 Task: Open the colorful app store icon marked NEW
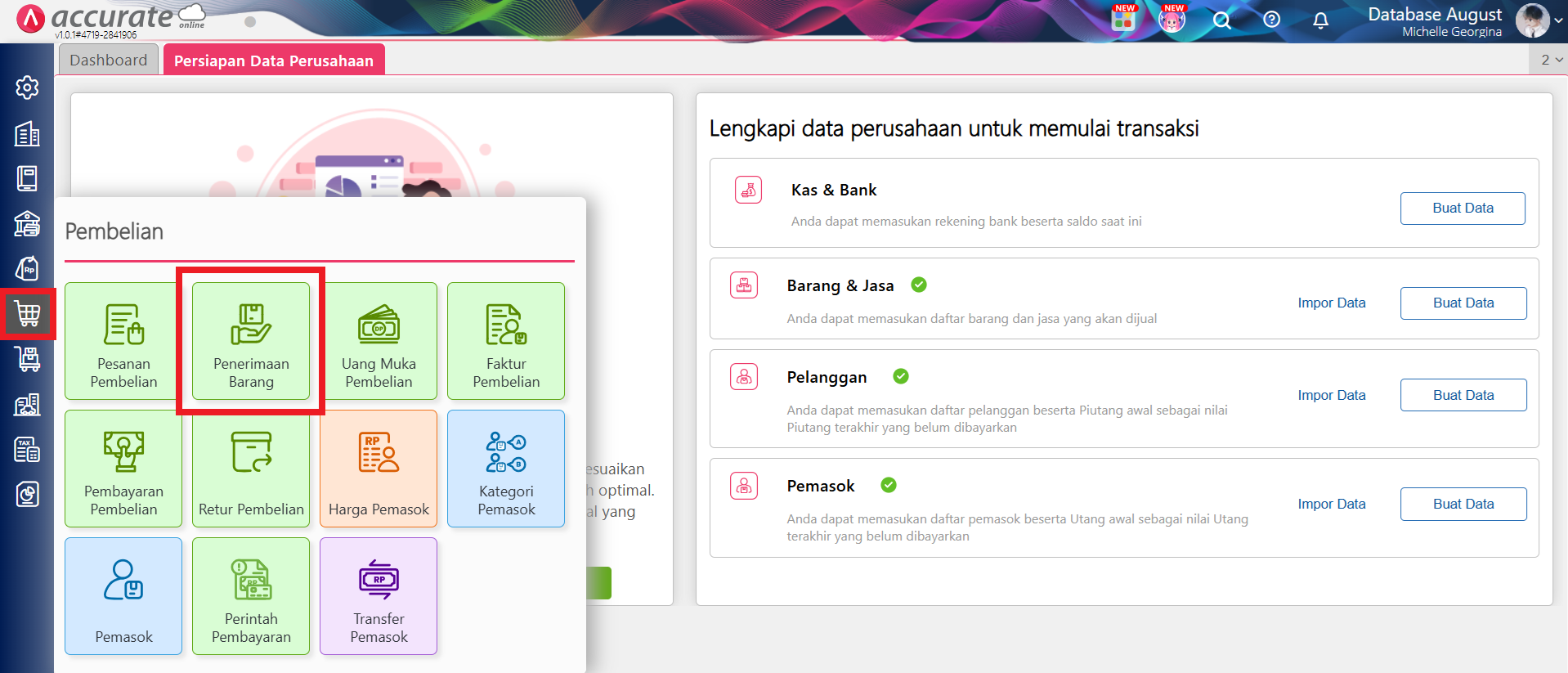pyautogui.click(x=1123, y=18)
